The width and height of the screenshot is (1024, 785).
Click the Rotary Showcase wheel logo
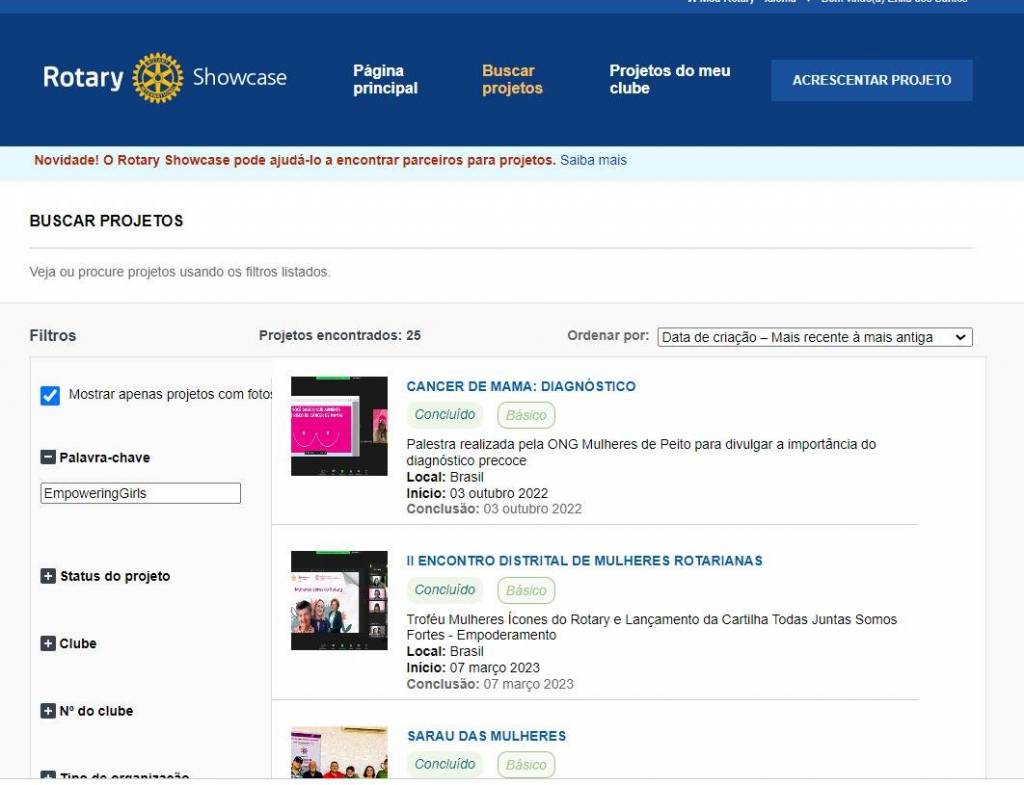click(158, 78)
